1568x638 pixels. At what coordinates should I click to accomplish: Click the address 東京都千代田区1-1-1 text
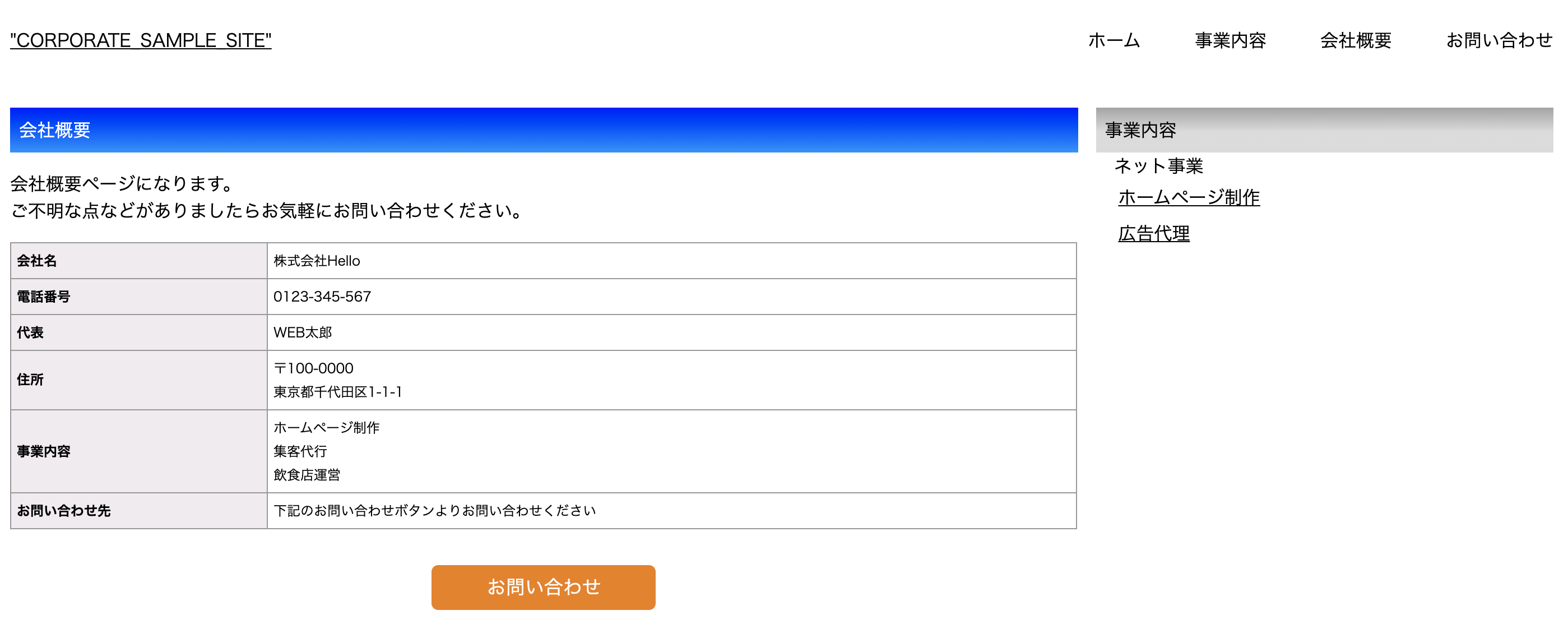point(338,392)
